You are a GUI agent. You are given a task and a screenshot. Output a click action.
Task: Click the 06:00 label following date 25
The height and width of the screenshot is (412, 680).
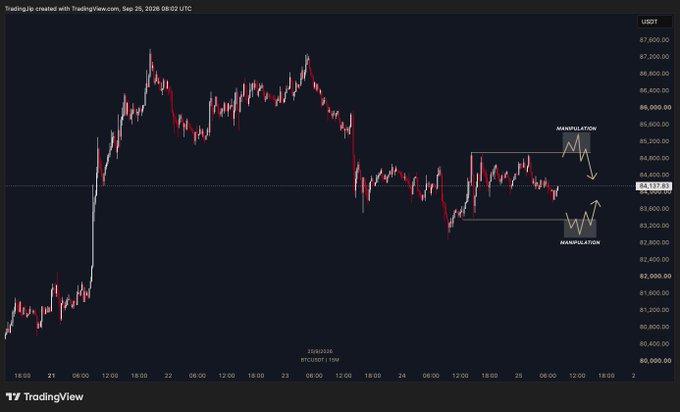[x=548, y=376]
